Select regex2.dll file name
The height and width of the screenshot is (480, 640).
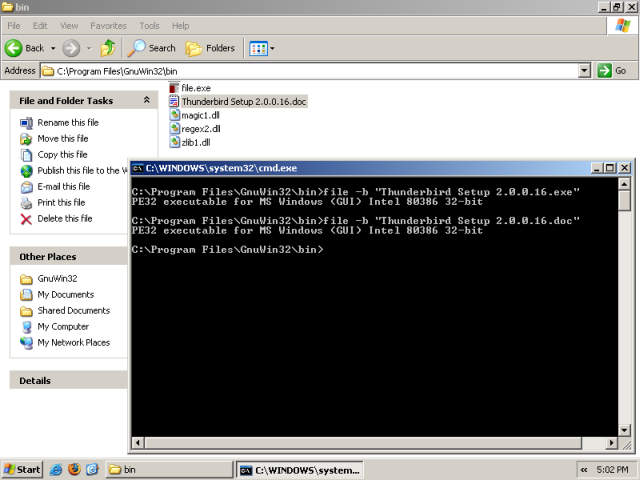201,129
